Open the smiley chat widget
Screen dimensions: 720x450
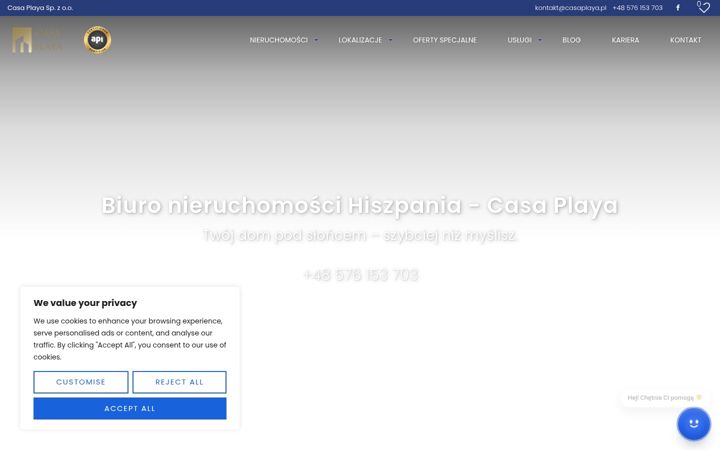click(x=693, y=423)
